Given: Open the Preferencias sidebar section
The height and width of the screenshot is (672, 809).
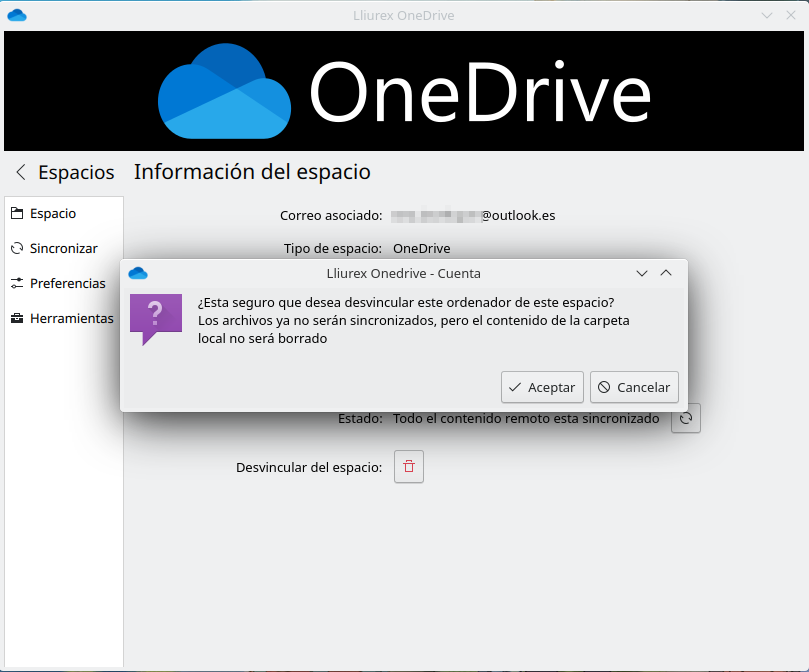Looking at the screenshot, I should coord(66,284).
